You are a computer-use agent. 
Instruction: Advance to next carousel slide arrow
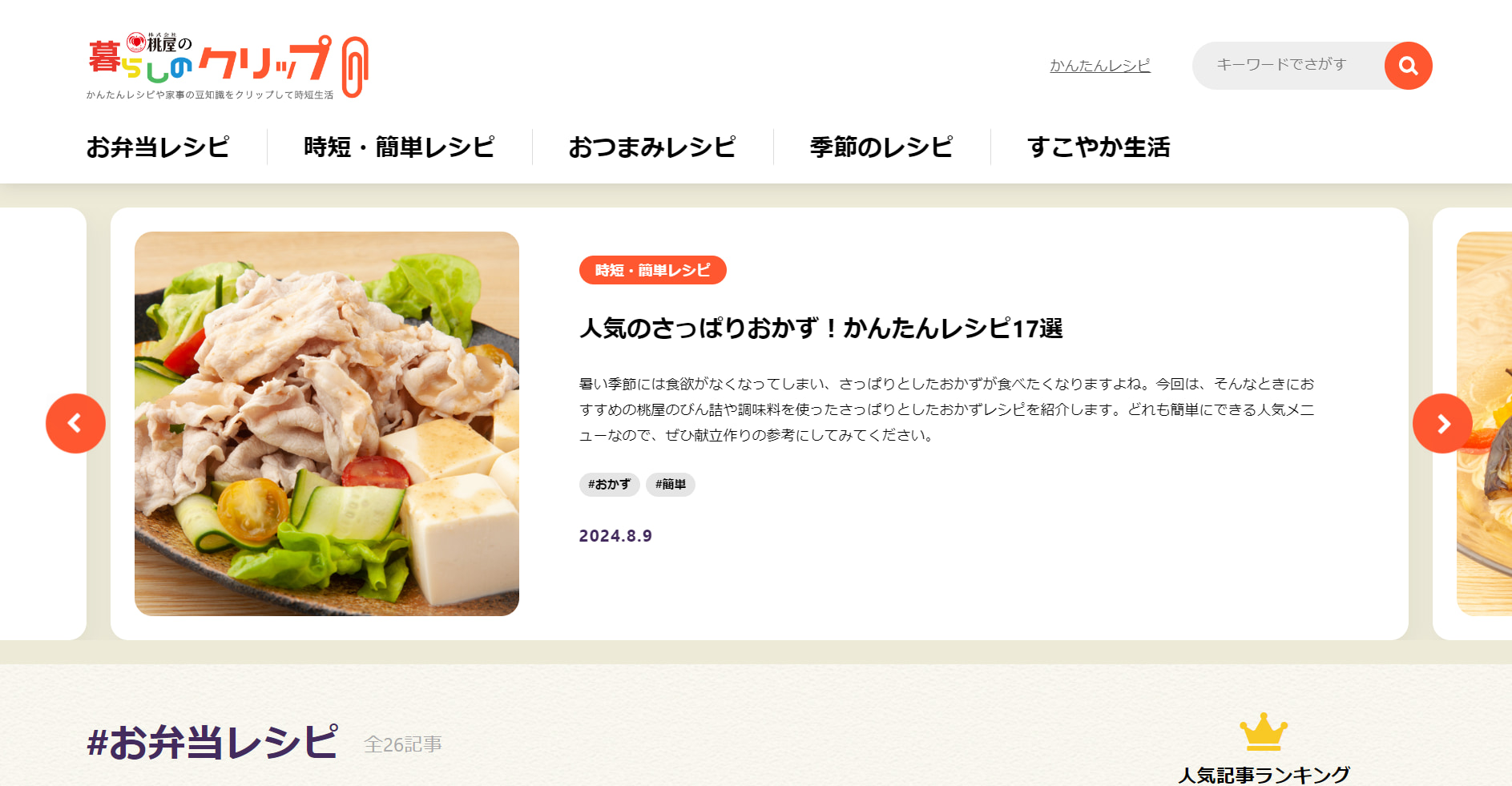point(1442,423)
